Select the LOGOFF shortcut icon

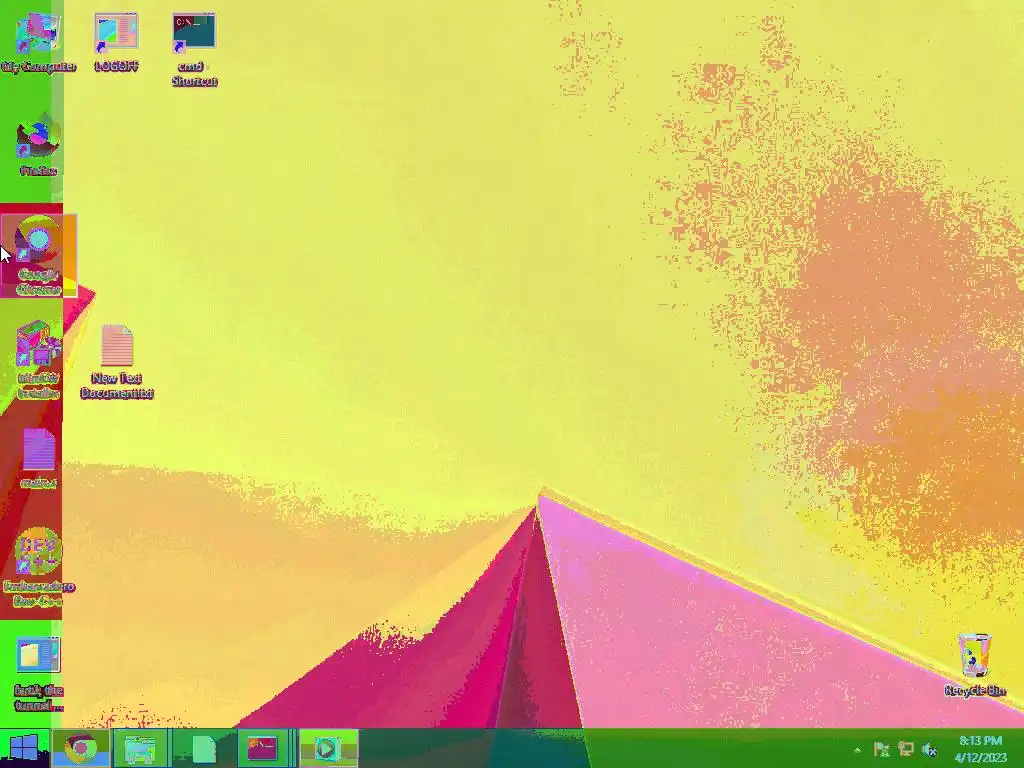pyautogui.click(x=116, y=42)
